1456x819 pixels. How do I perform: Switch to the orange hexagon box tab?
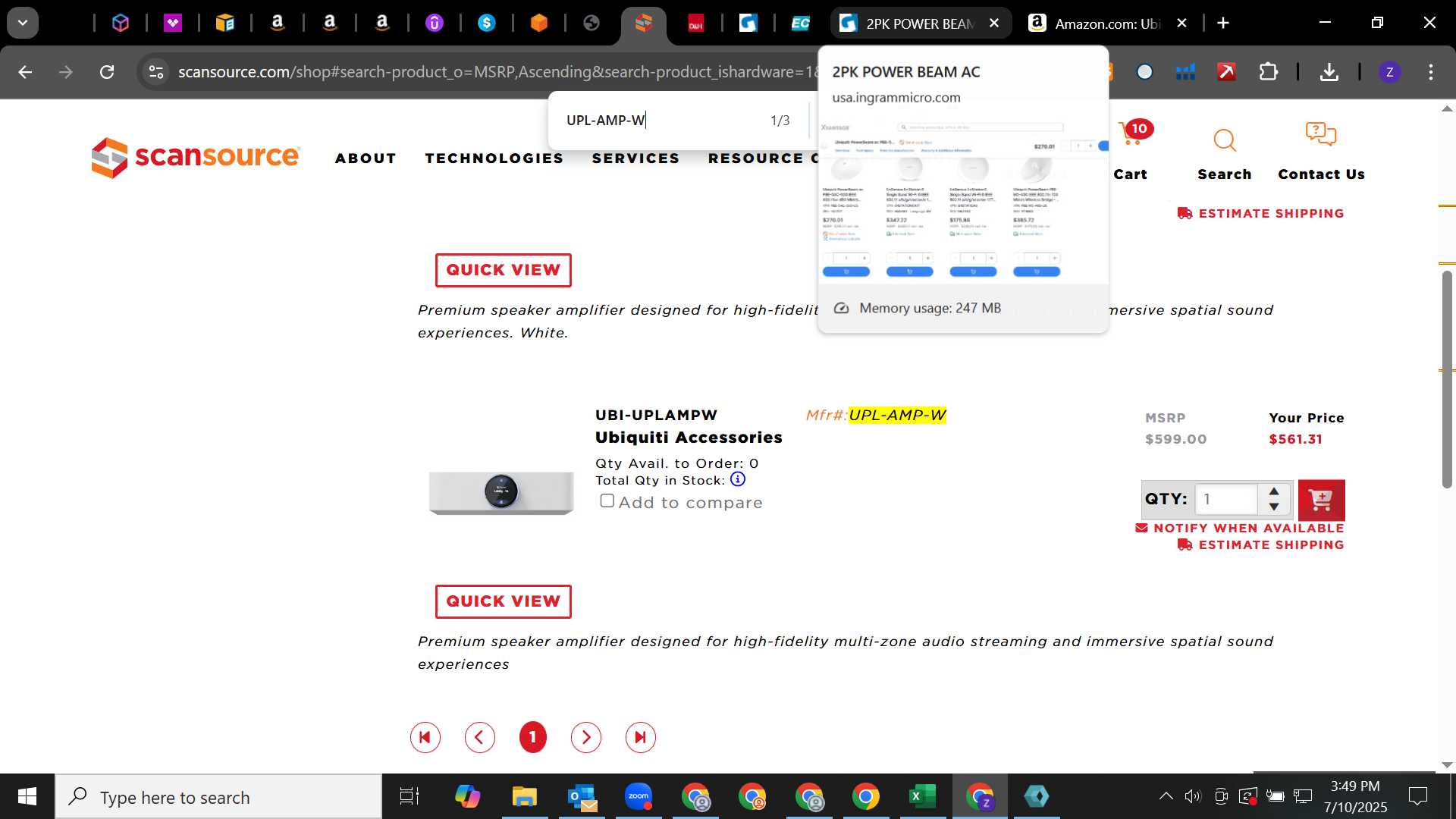539,24
